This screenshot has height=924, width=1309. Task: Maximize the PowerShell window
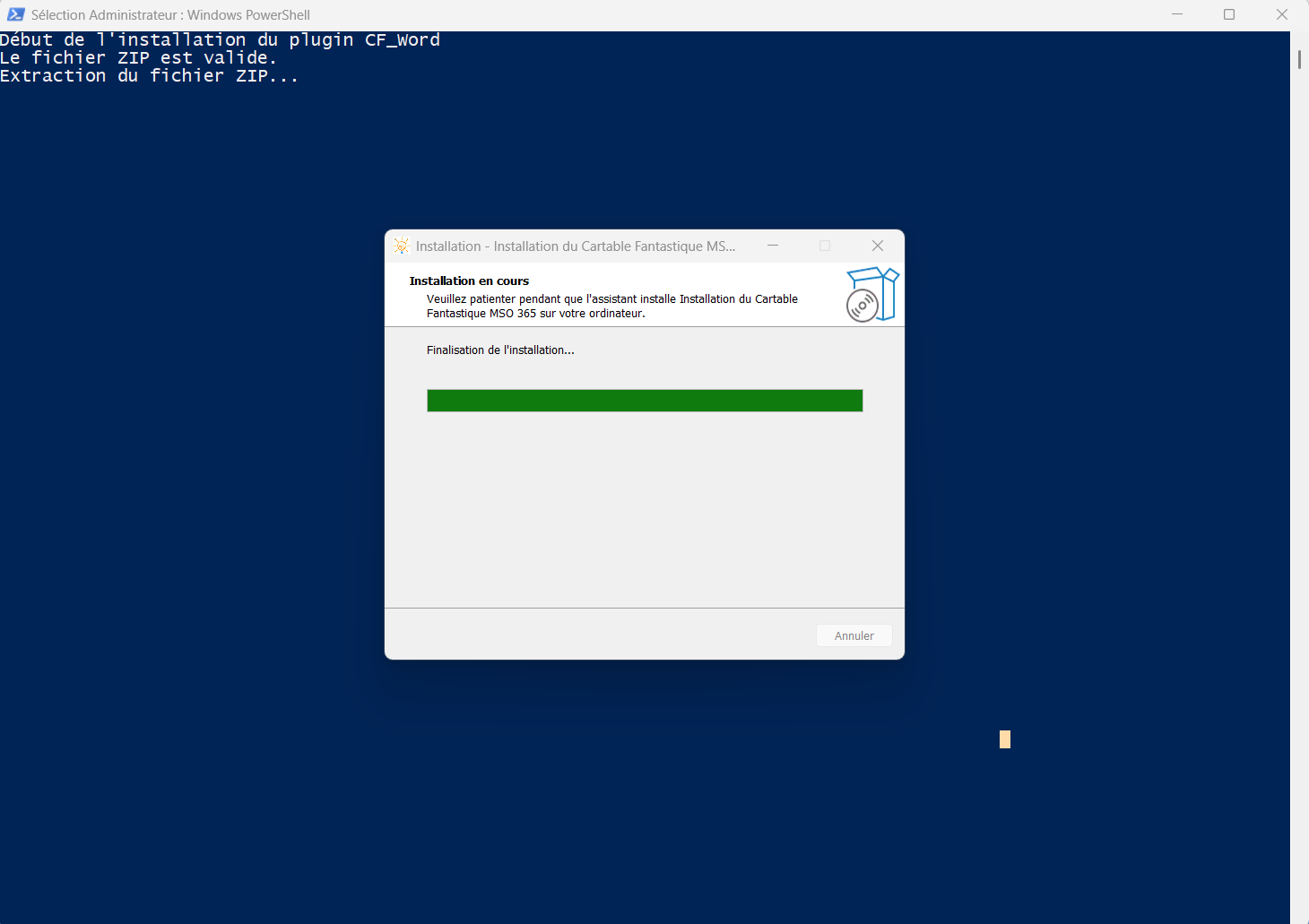(x=1229, y=14)
